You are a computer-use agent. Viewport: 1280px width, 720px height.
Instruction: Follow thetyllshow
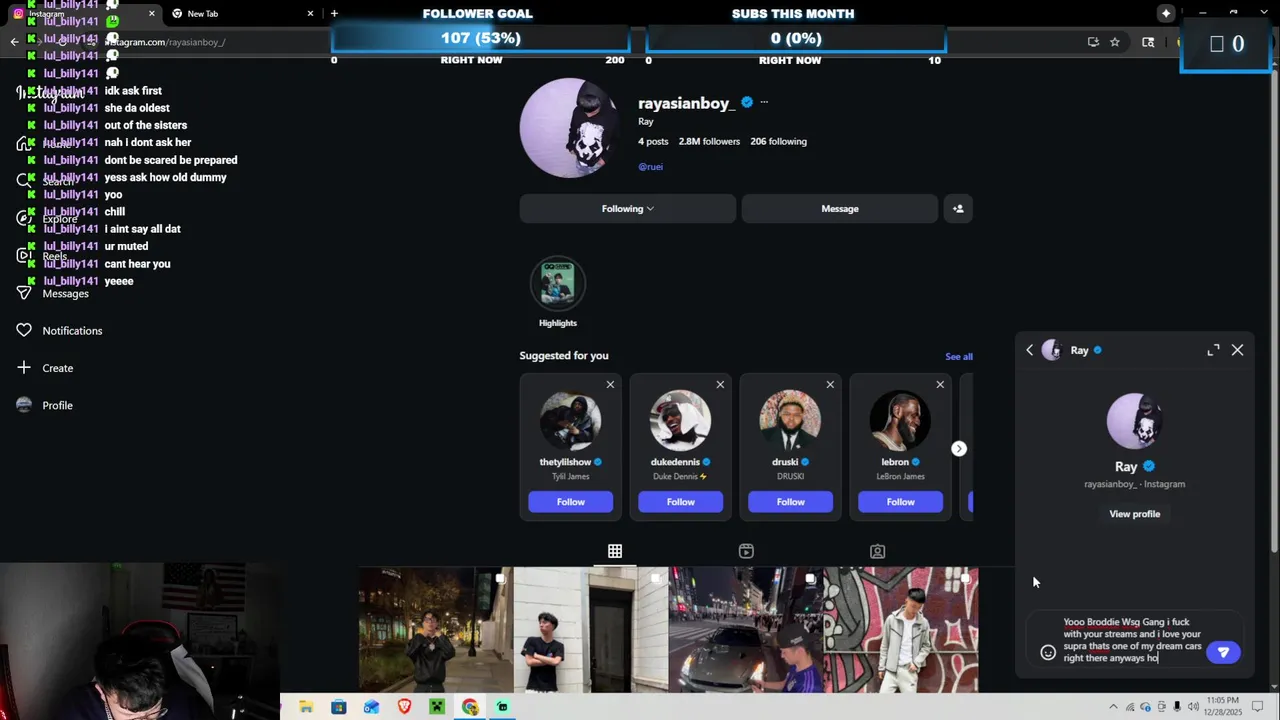(570, 502)
